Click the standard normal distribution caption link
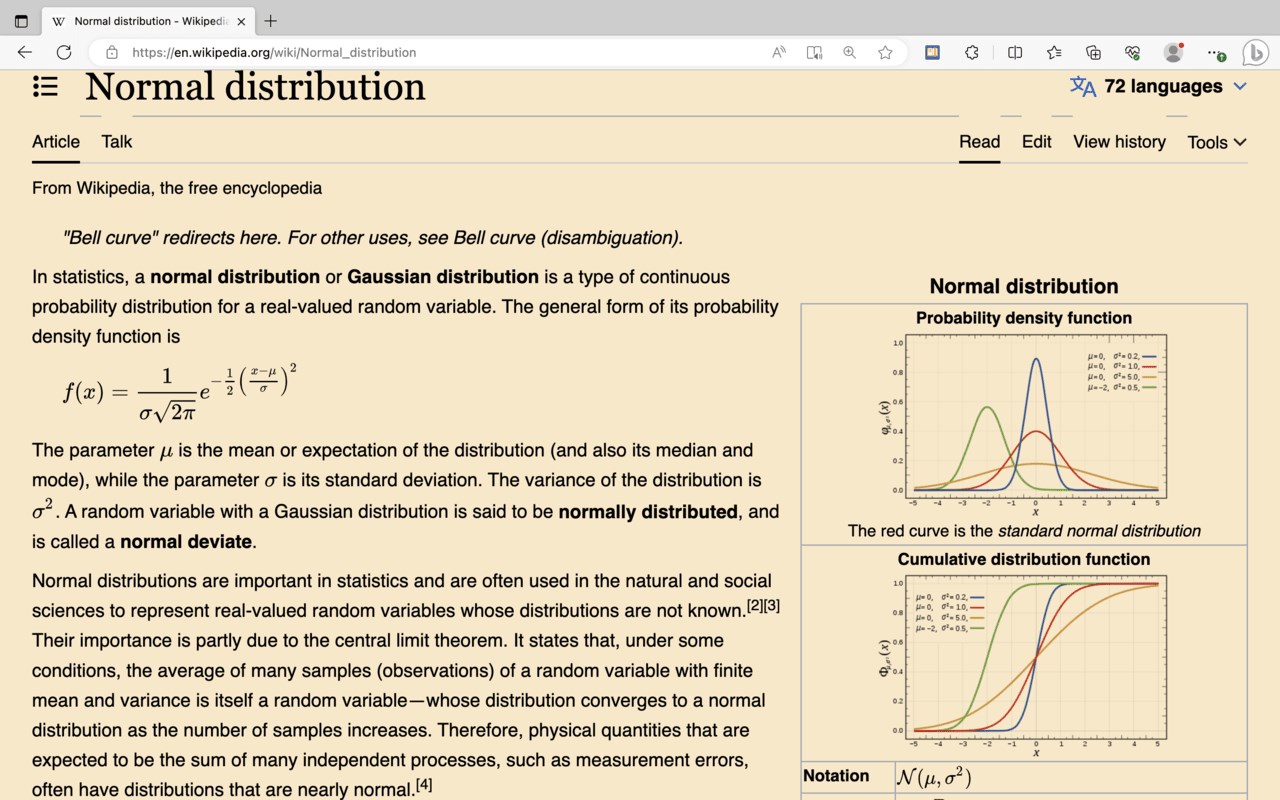1280x800 pixels. point(1099,531)
